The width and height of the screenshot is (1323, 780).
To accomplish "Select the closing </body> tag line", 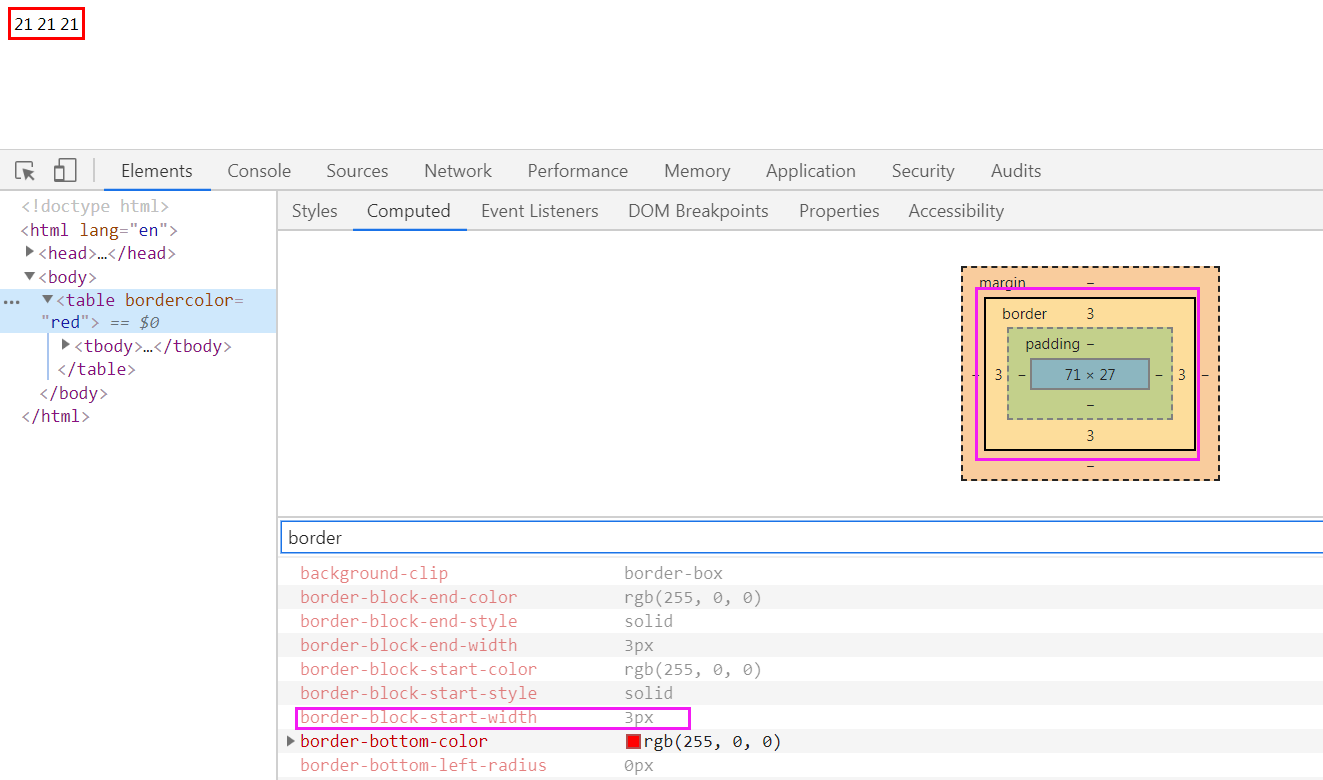I will (x=73, y=393).
